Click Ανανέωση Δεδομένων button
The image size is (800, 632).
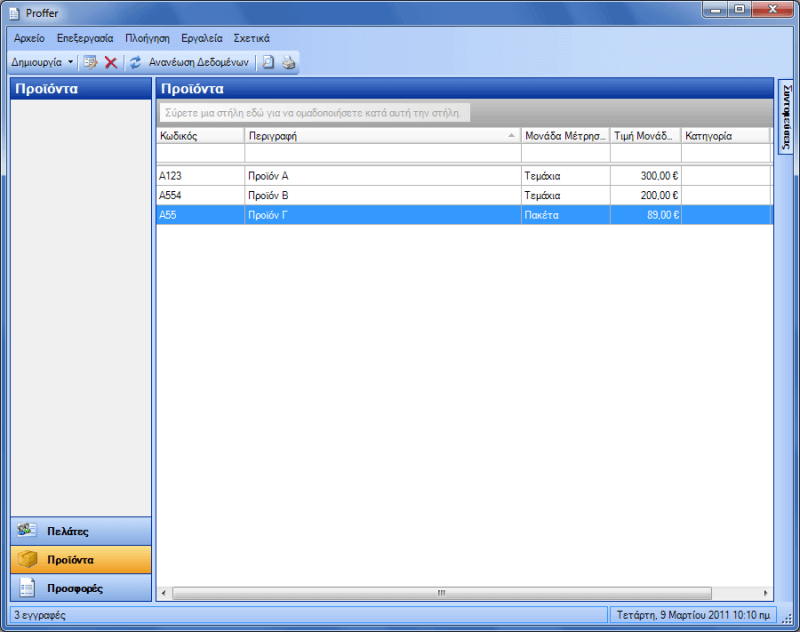[x=198, y=62]
